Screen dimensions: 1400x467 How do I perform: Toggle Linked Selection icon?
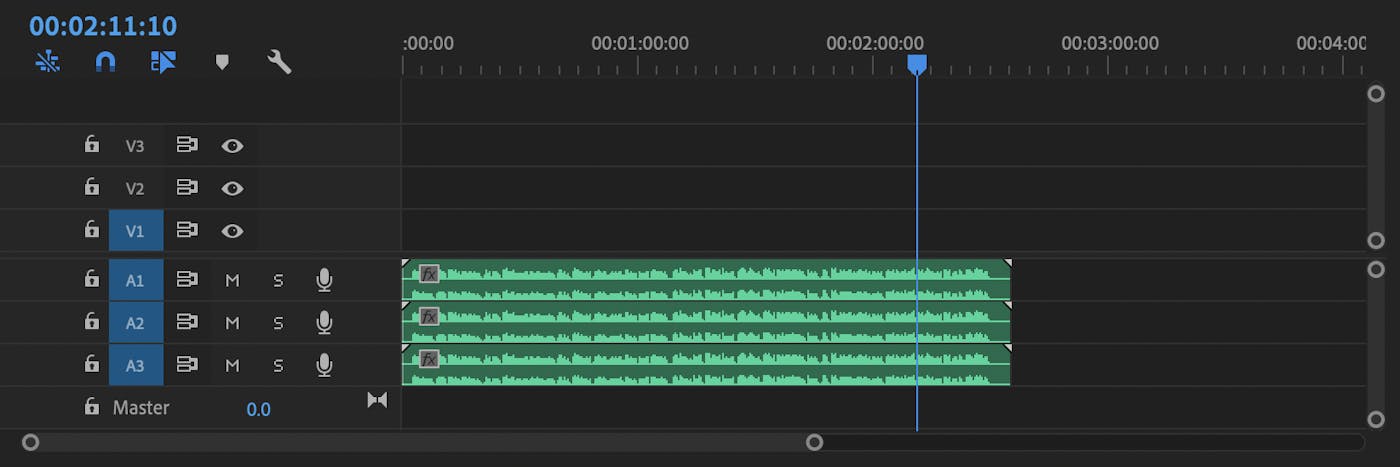[x=163, y=62]
